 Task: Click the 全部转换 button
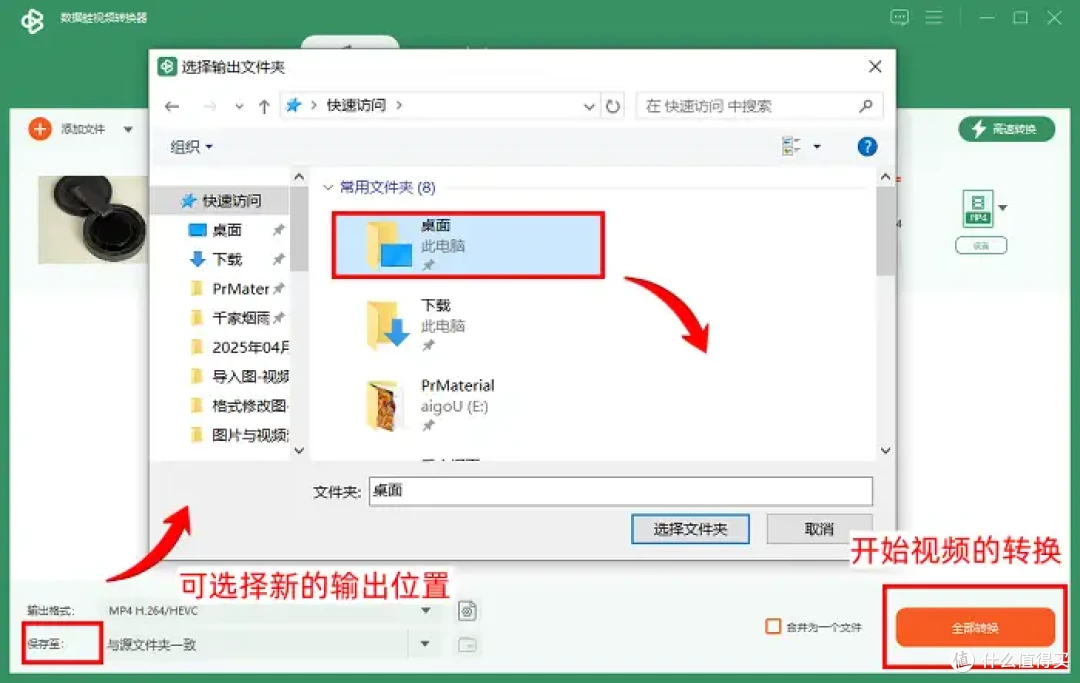(x=975, y=627)
